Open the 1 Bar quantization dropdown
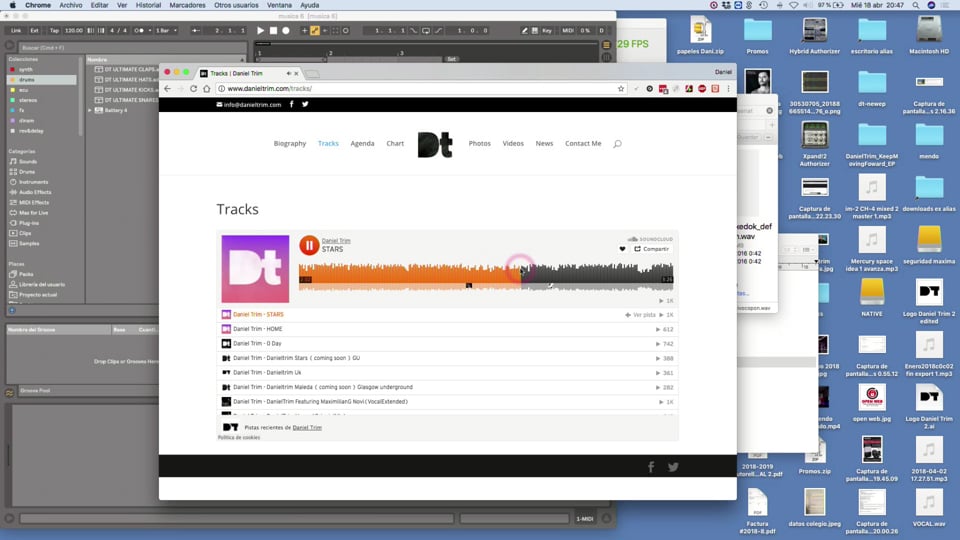 pyautogui.click(x=166, y=30)
